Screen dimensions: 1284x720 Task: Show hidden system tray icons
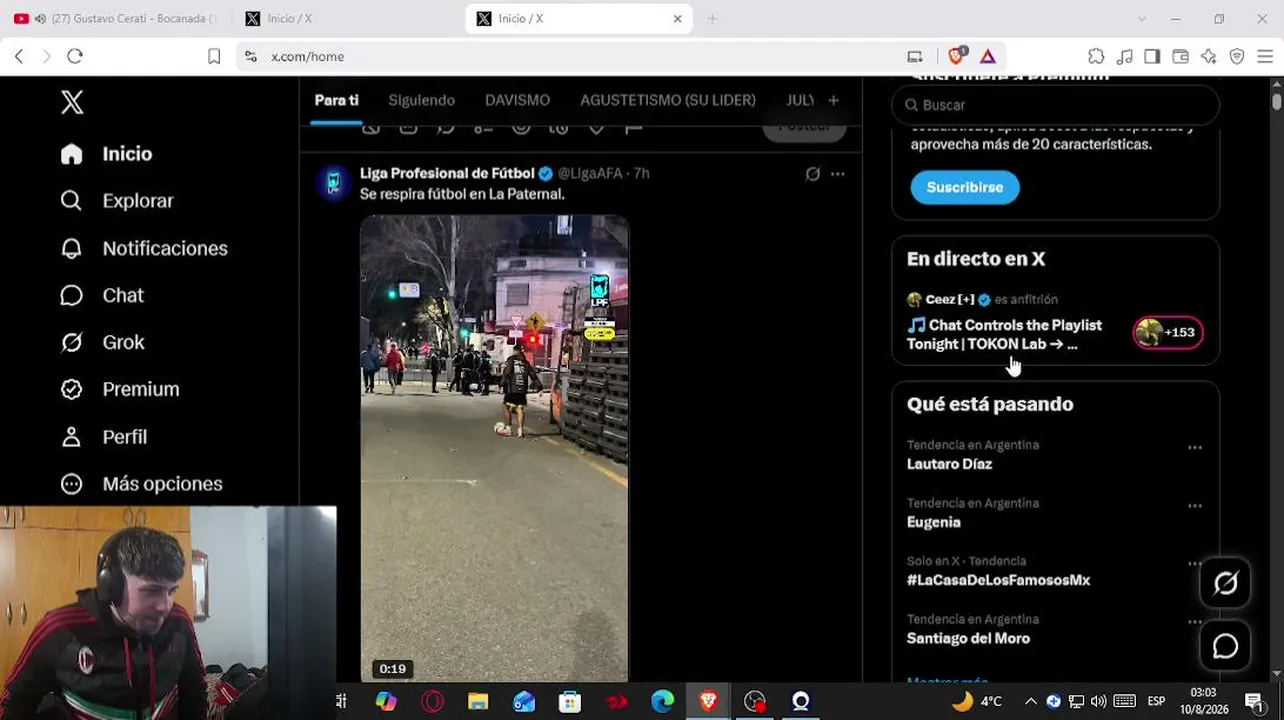click(x=1030, y=701)
